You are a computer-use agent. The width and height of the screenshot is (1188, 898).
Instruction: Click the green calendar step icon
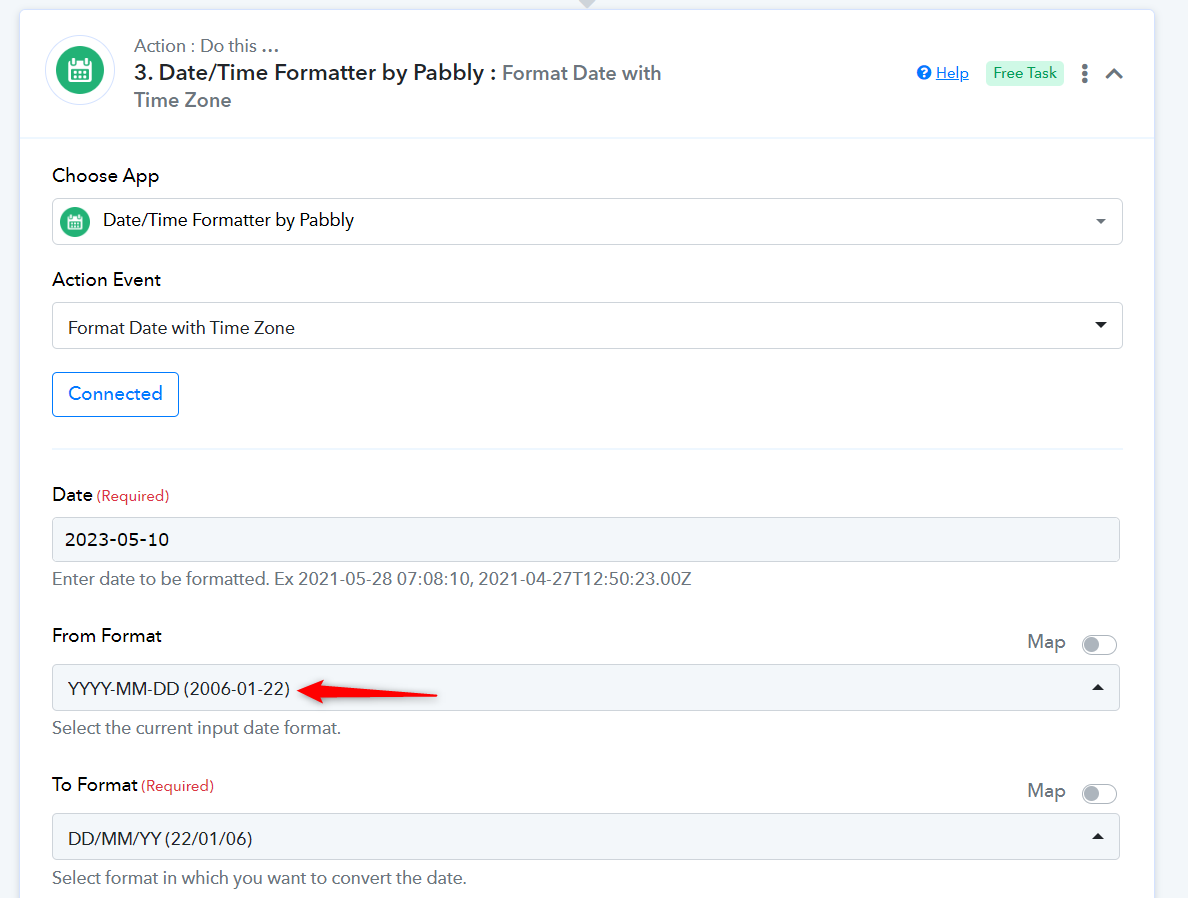[80, 70]
